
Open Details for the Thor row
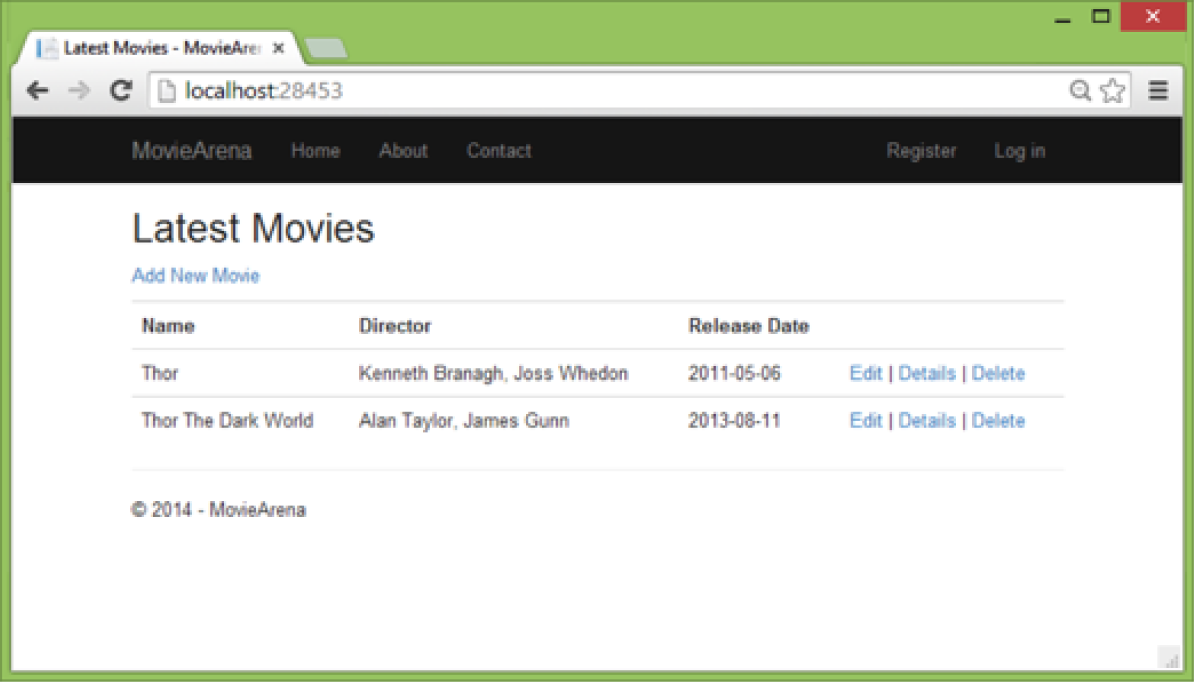coord(927,373)
